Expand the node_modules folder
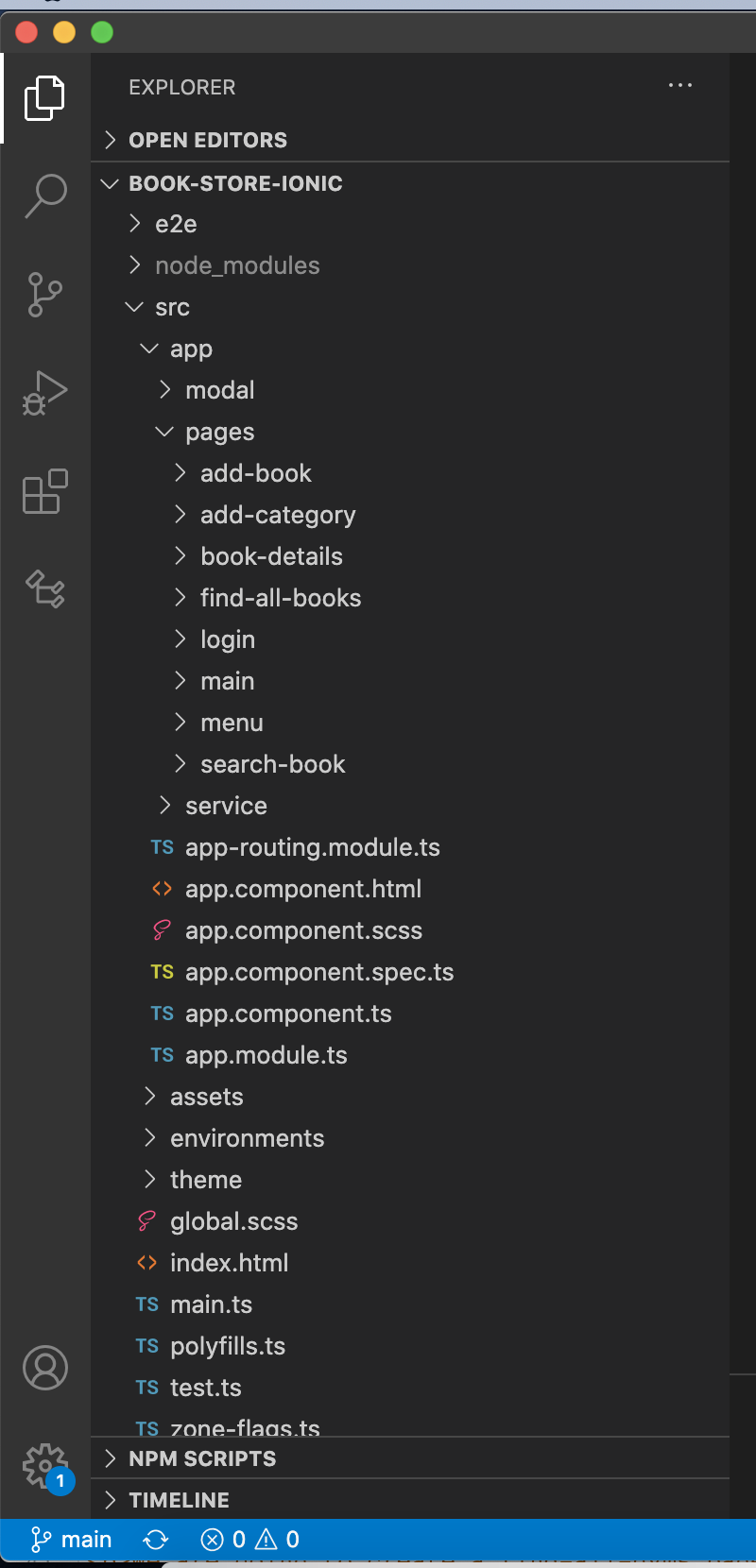 point(236,265)
